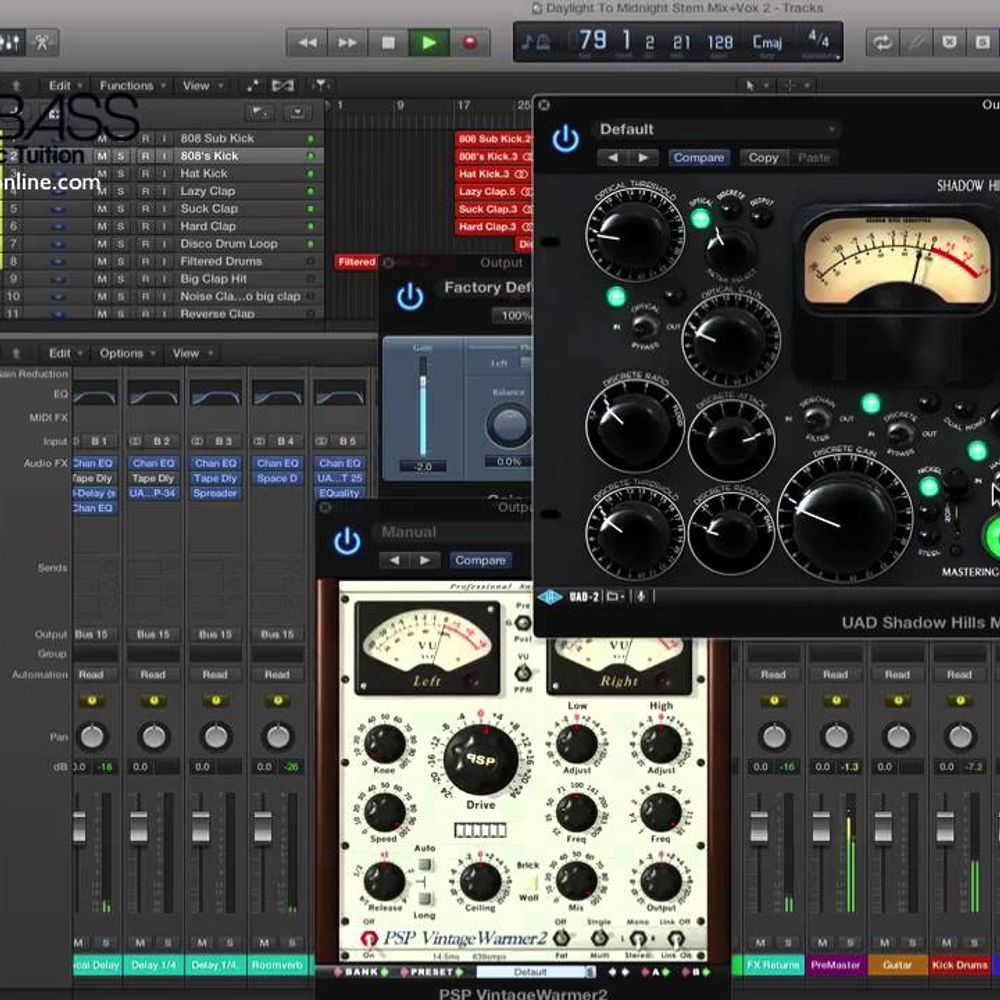The height and width of the screenshot is (1000, 1000).
Task: Open the Mixer Edit menu
Action: tap(65, 353)
